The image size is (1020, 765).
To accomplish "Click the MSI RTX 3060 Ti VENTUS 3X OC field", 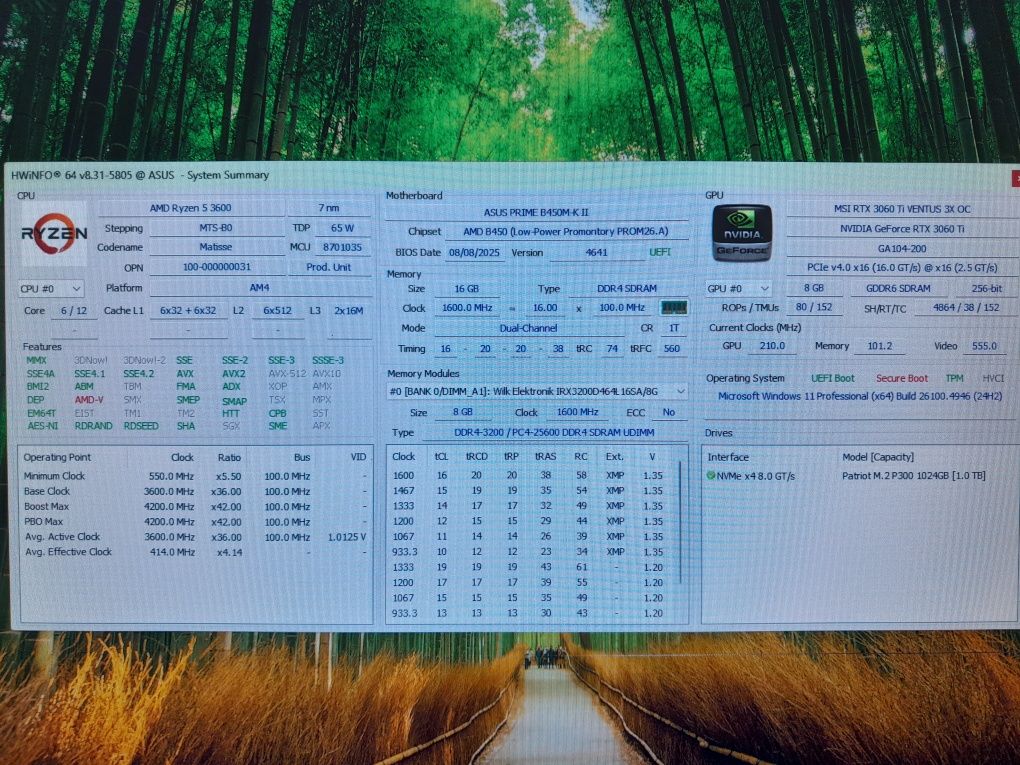I will point(902,209).
